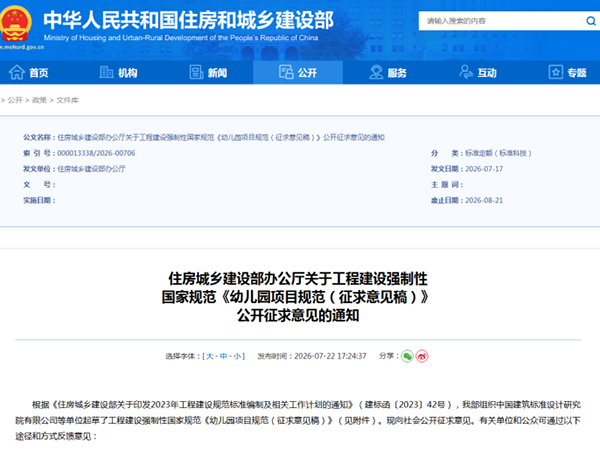Click the house icon beside 首页

click(17, 72)
